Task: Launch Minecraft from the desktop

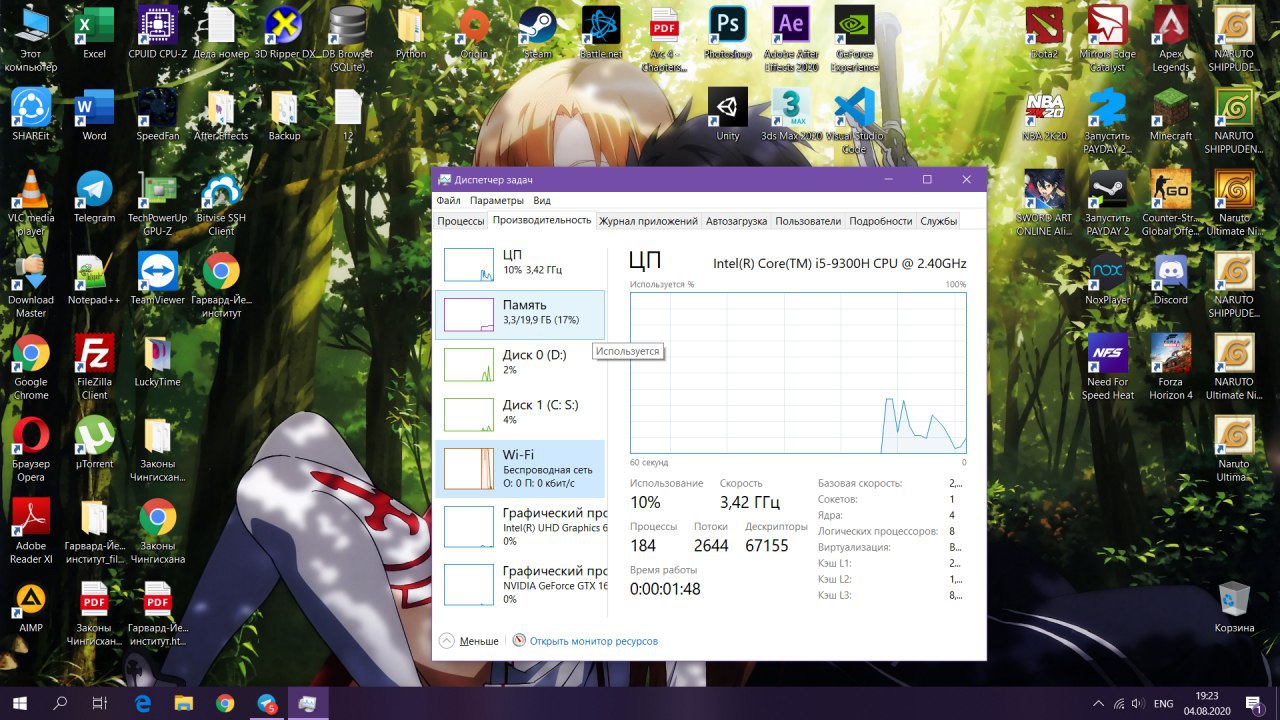Action: click(x=1171, y=113)
